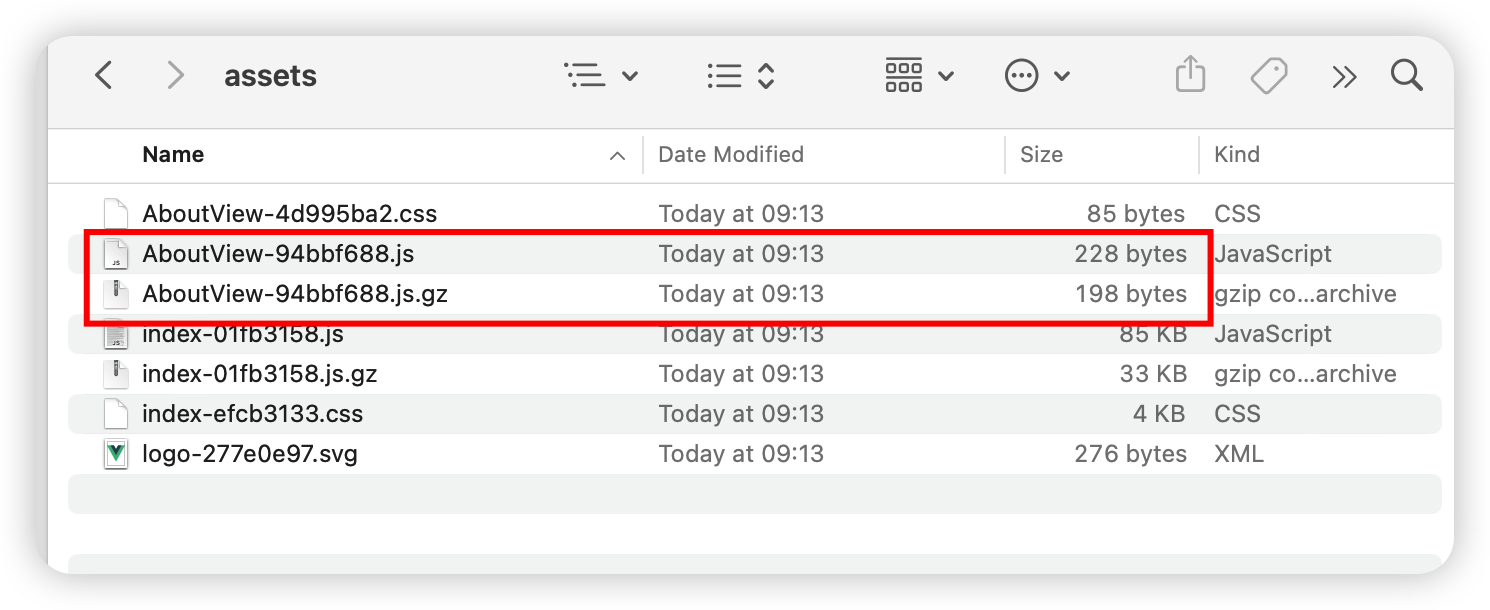Open the list view options menu

[601, 75]
